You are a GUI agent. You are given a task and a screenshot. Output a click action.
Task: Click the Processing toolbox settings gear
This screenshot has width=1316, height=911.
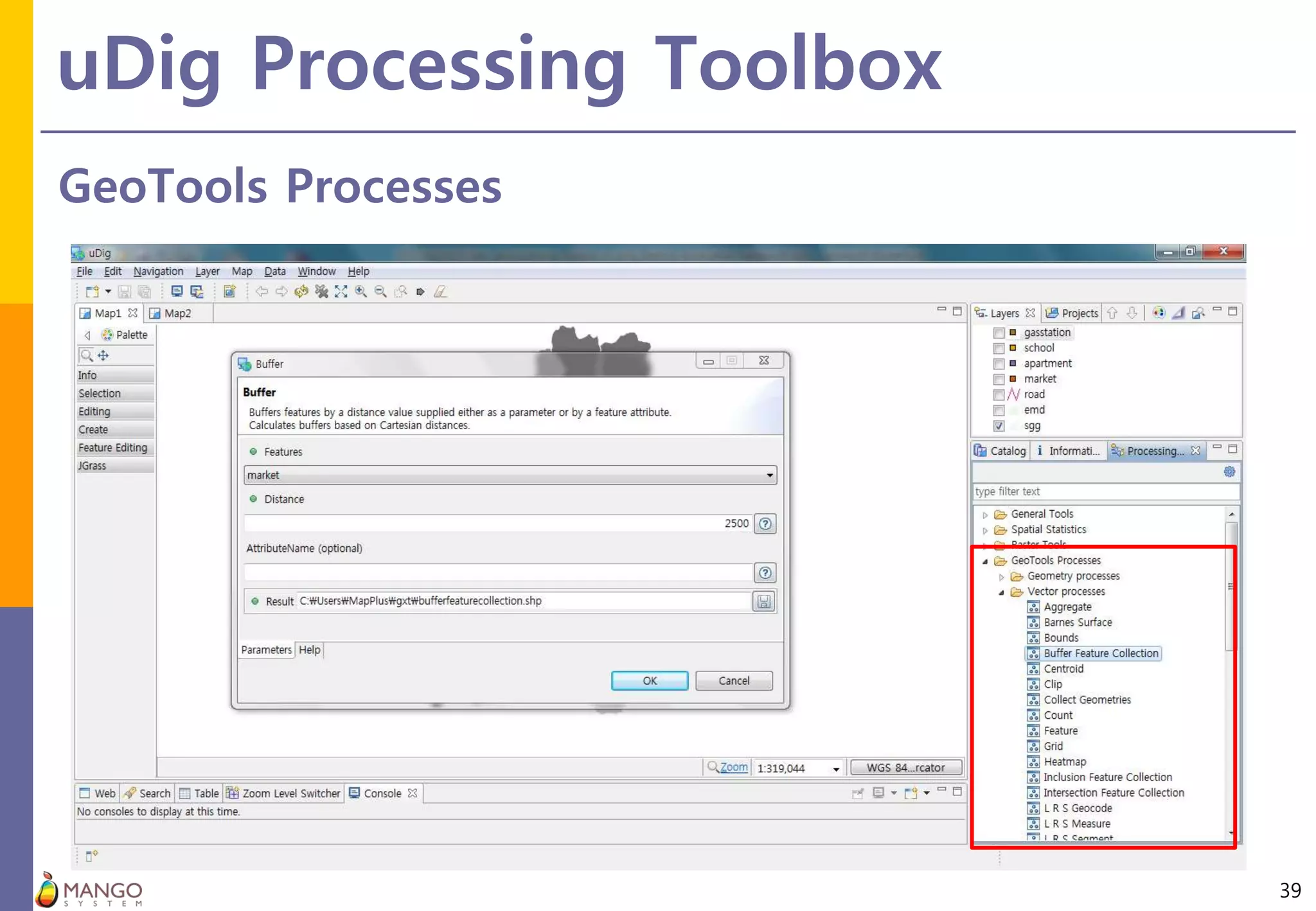pyautogui.click(x=1229, y=472)
